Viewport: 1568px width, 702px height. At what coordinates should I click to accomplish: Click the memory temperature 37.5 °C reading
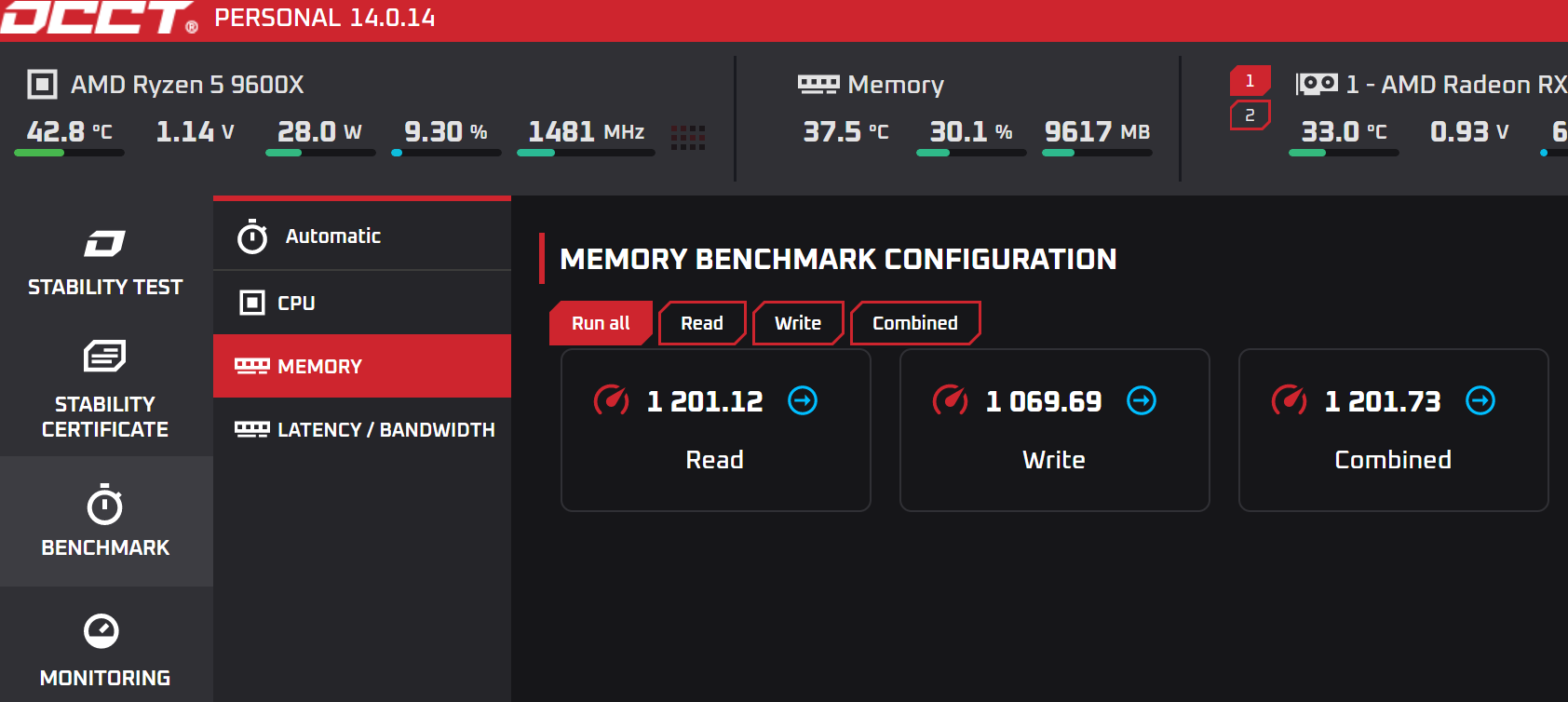pos(846,131)
